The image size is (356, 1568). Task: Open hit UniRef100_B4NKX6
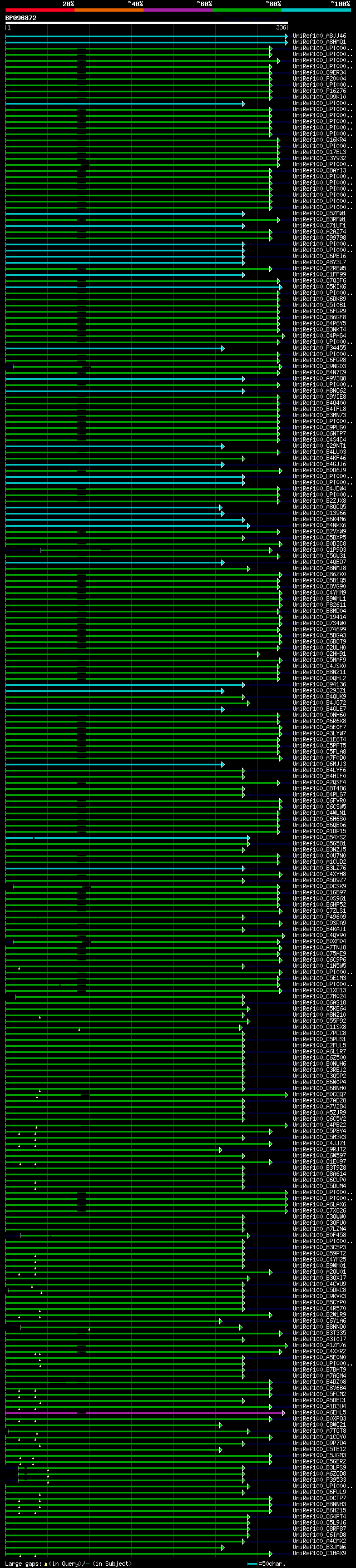click(x=319, y=525)
